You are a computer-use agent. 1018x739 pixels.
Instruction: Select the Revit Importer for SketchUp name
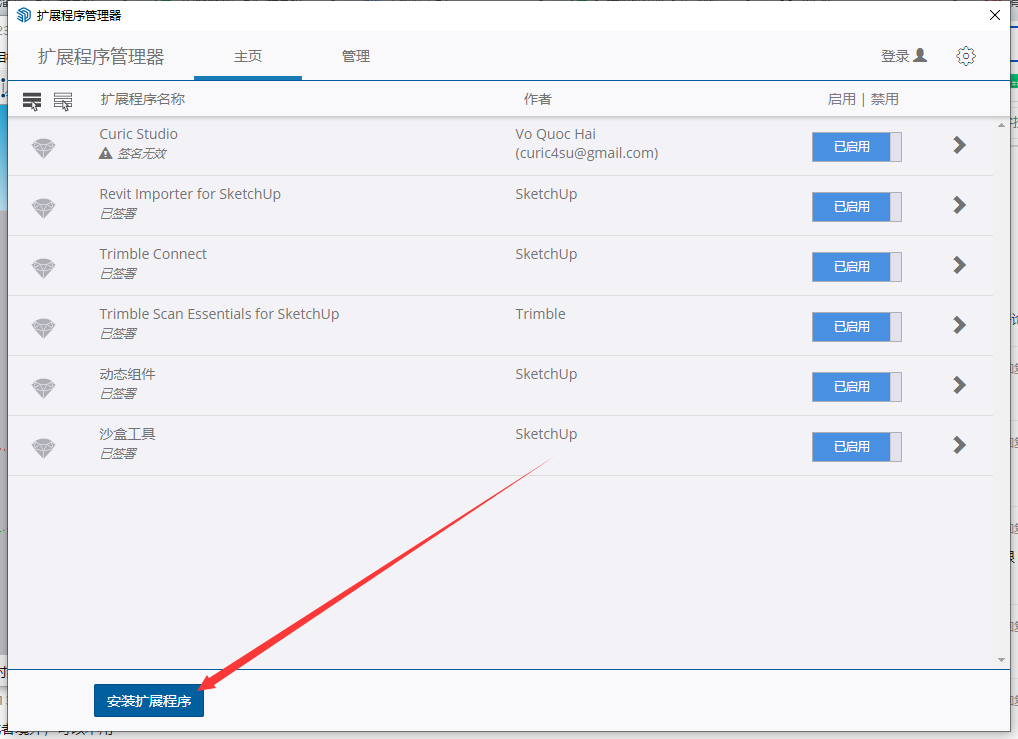[x=190, y=194]
